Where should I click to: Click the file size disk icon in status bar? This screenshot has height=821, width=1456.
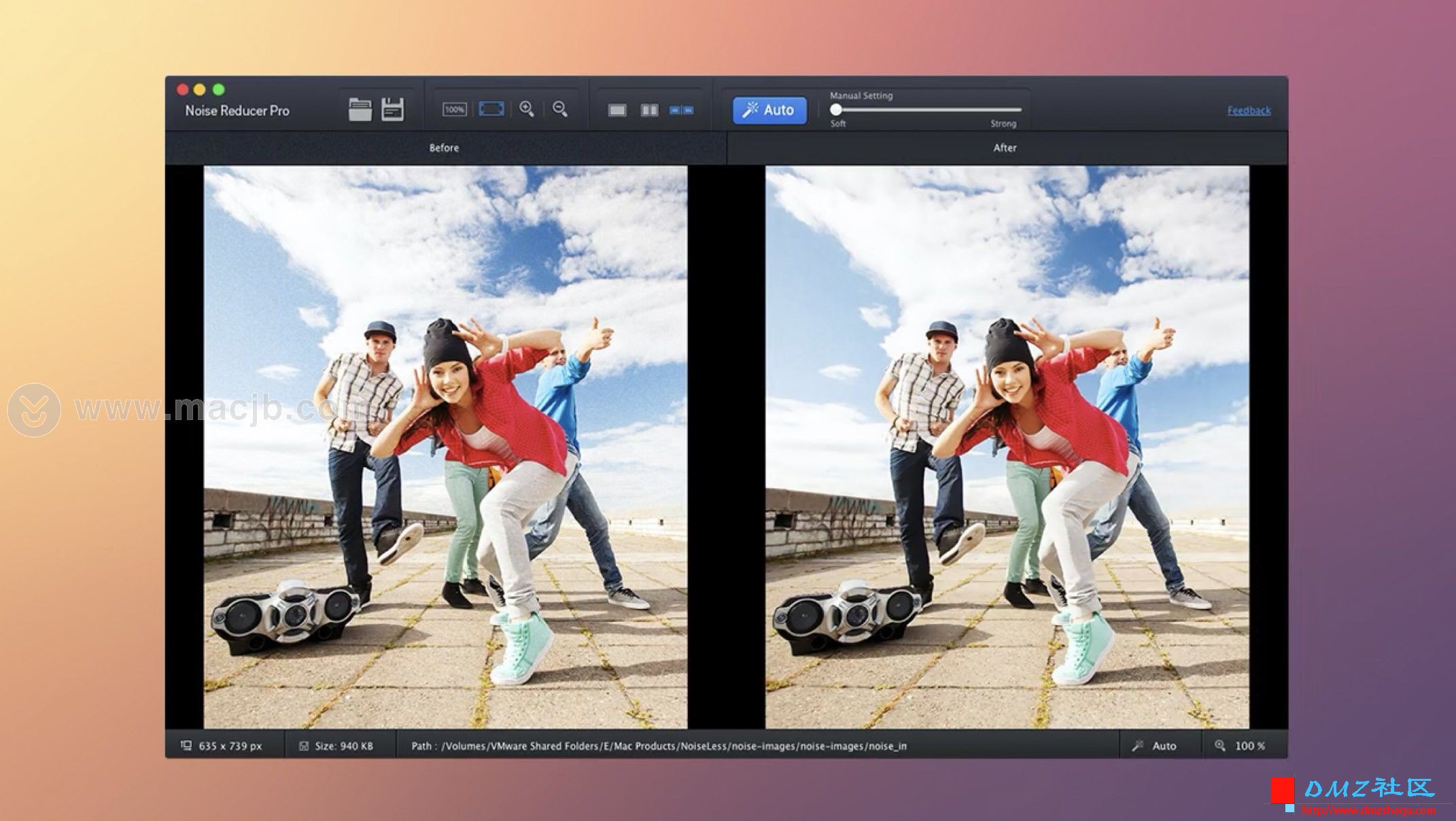pos(304,746)
